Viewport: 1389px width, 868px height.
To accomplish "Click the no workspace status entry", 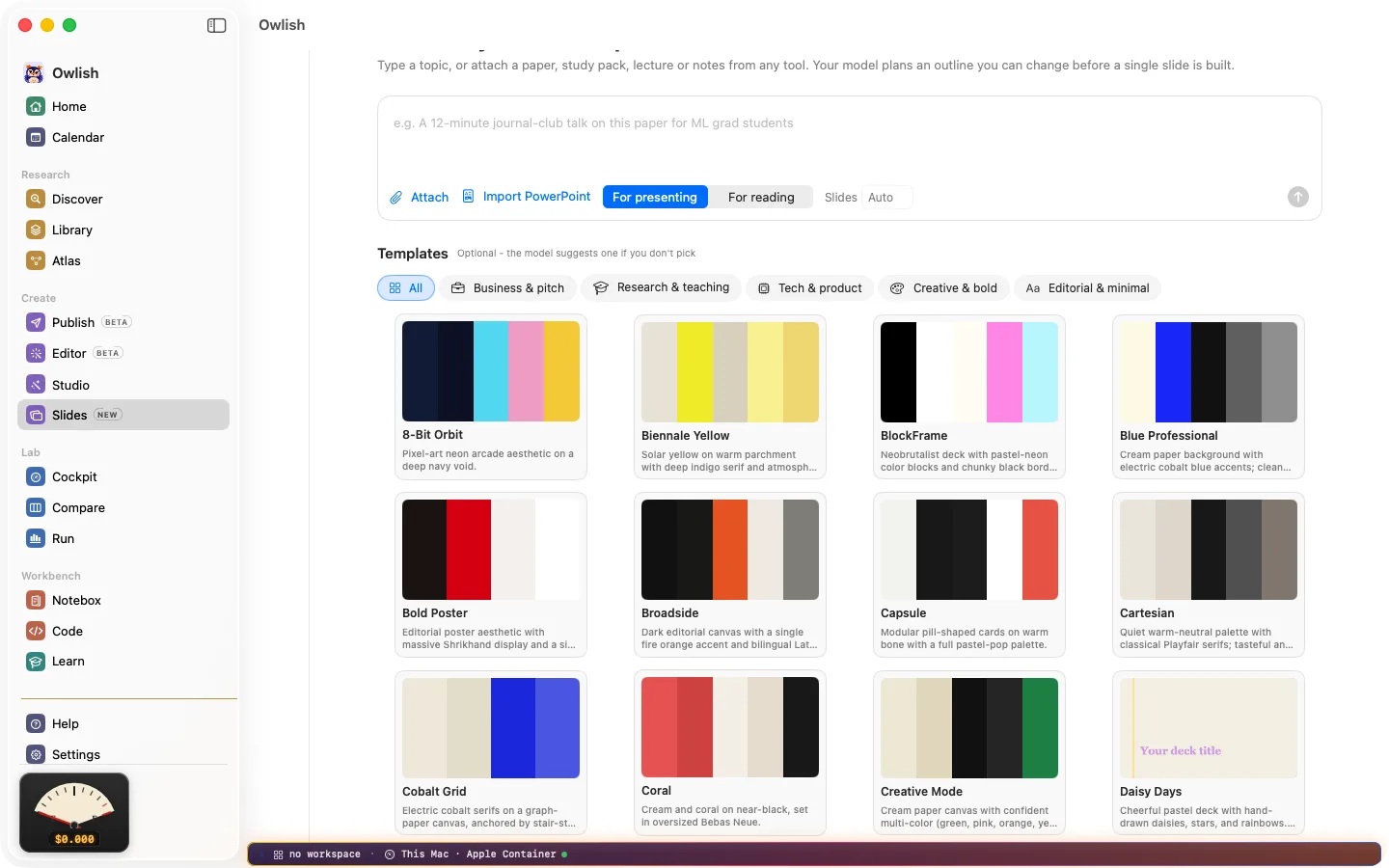I will 316,854.
